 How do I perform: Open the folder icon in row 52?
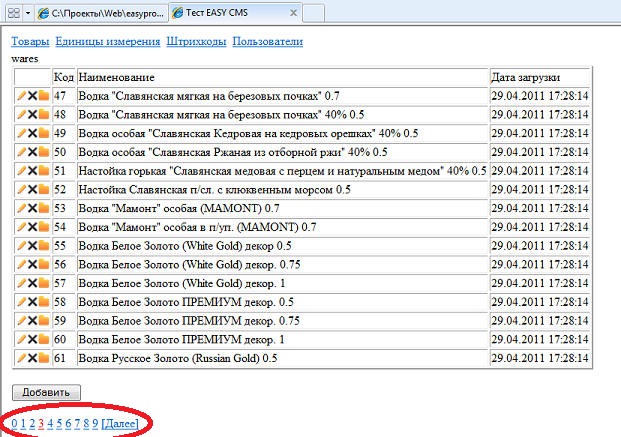click(x=44, y=189)
